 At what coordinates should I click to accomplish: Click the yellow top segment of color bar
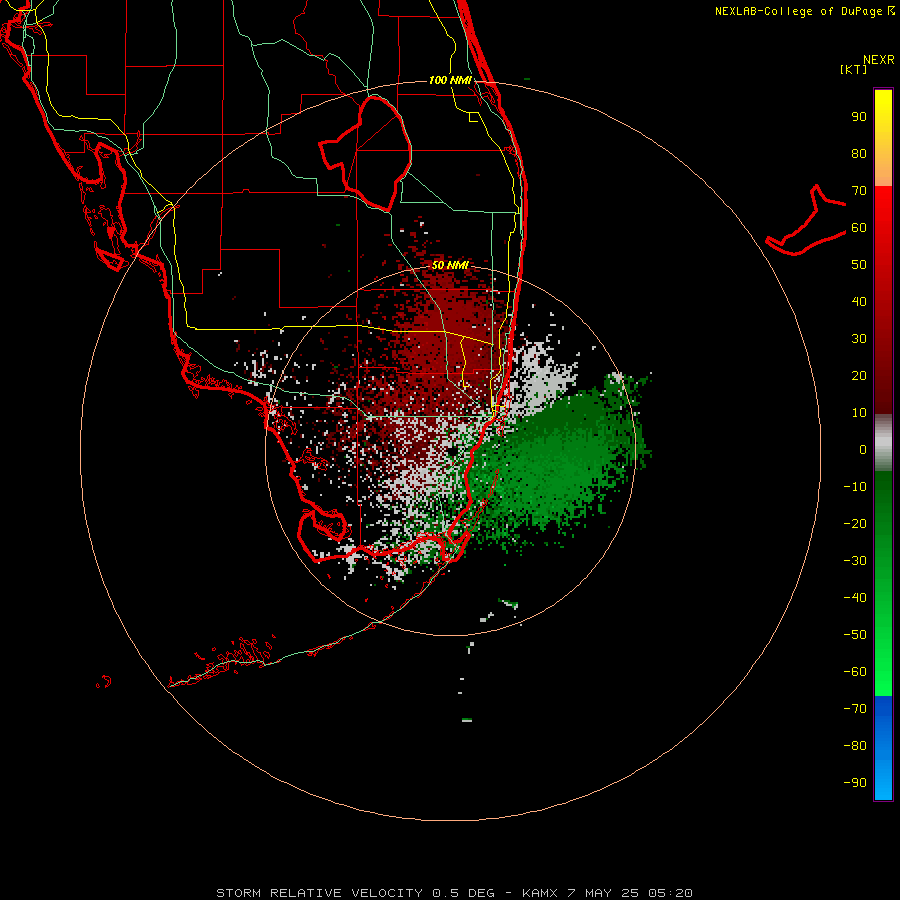[x=883, y=138]
